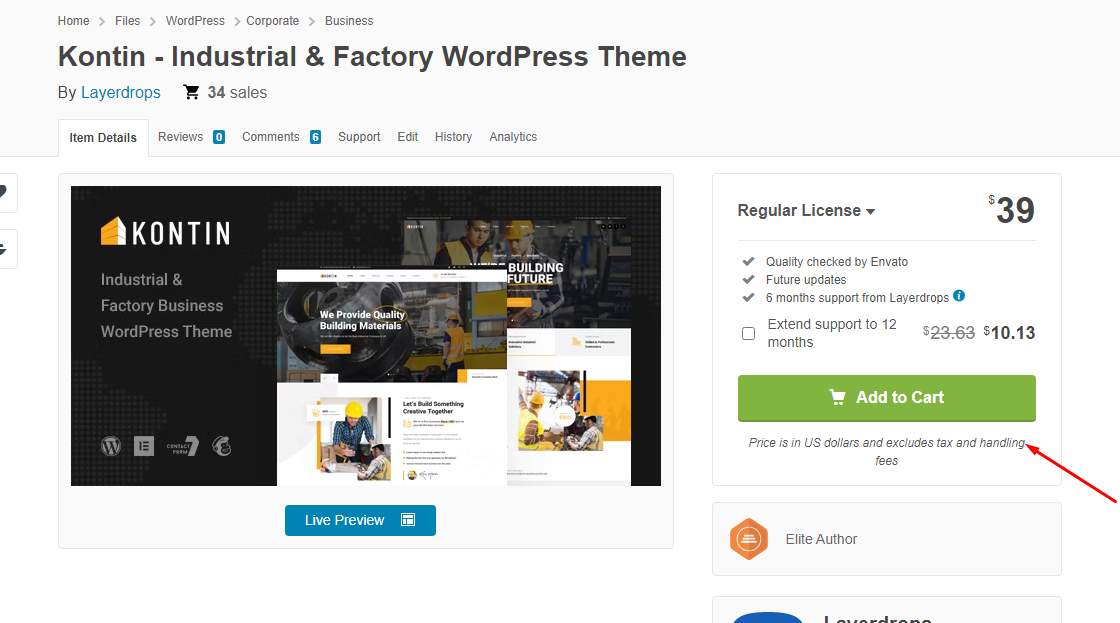Switch to the Reviews tab
The image size is (1120, 623).
coord(181,137)
